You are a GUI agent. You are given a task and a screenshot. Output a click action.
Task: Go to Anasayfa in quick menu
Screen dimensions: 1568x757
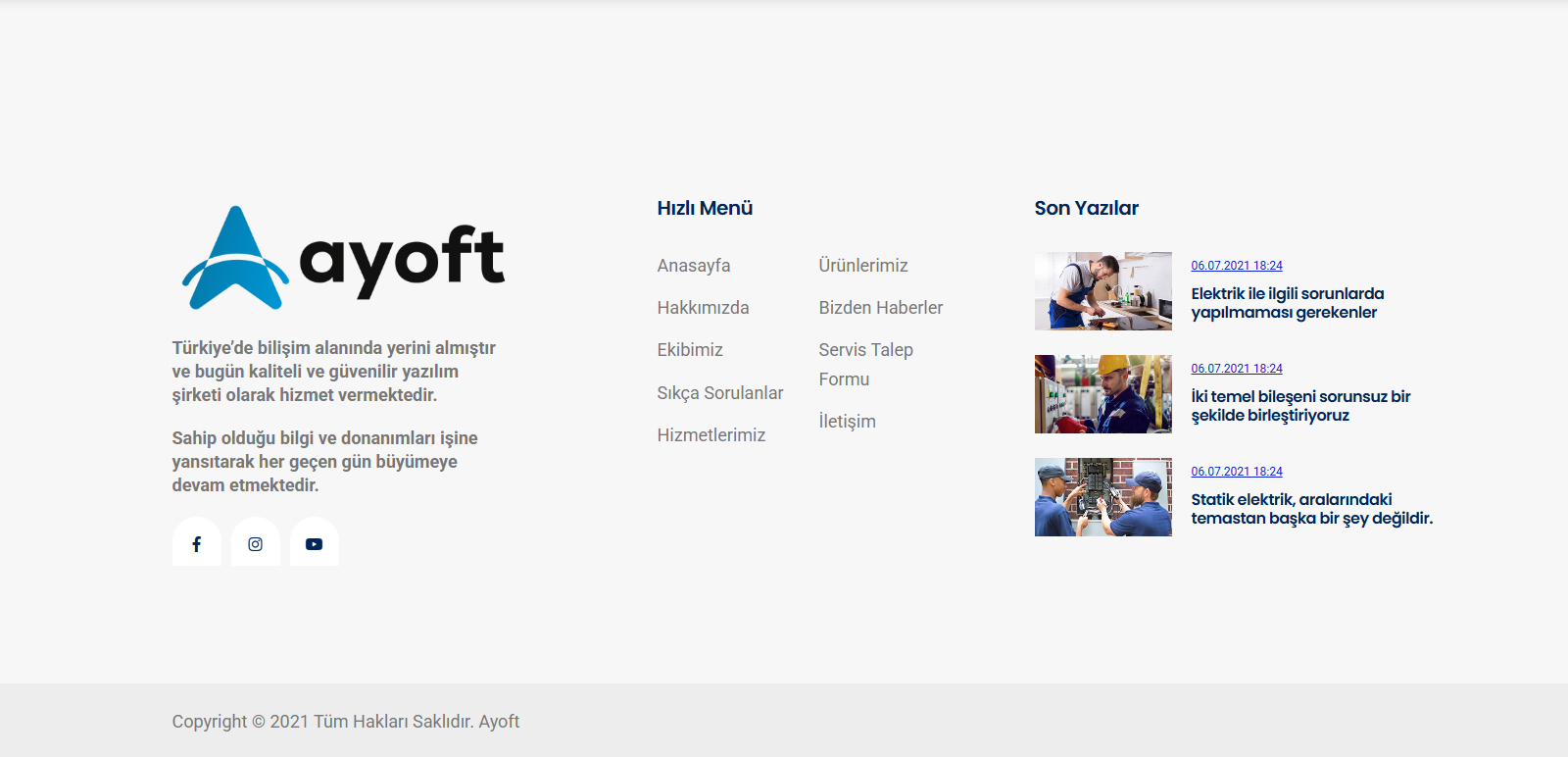694,266
